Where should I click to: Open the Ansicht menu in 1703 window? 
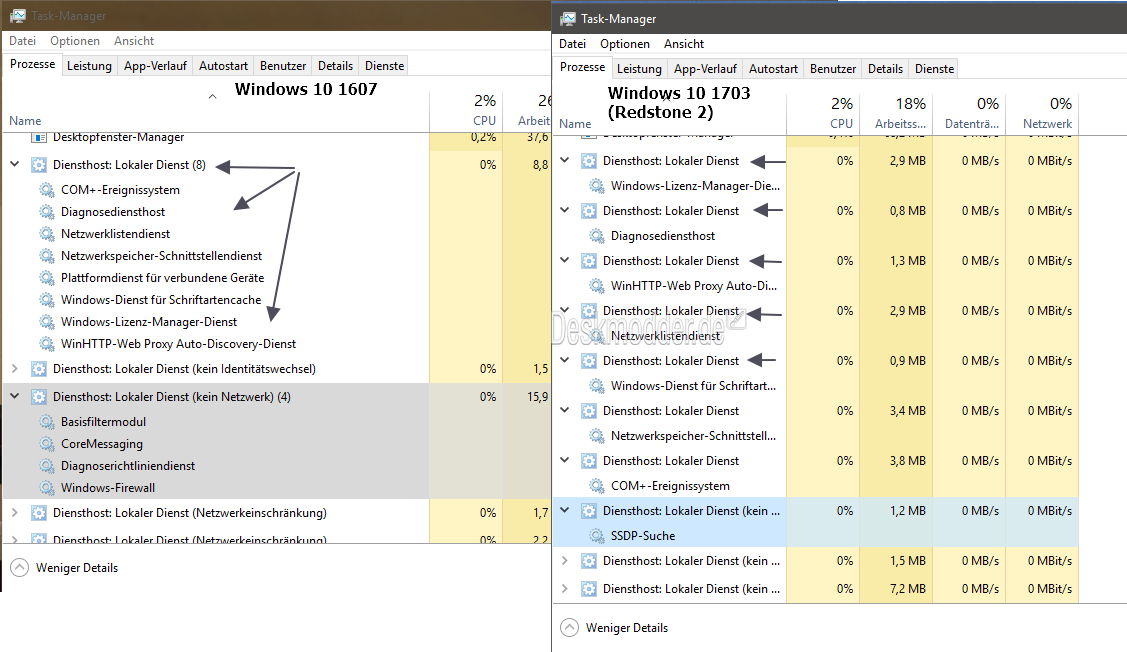(684, 44)
